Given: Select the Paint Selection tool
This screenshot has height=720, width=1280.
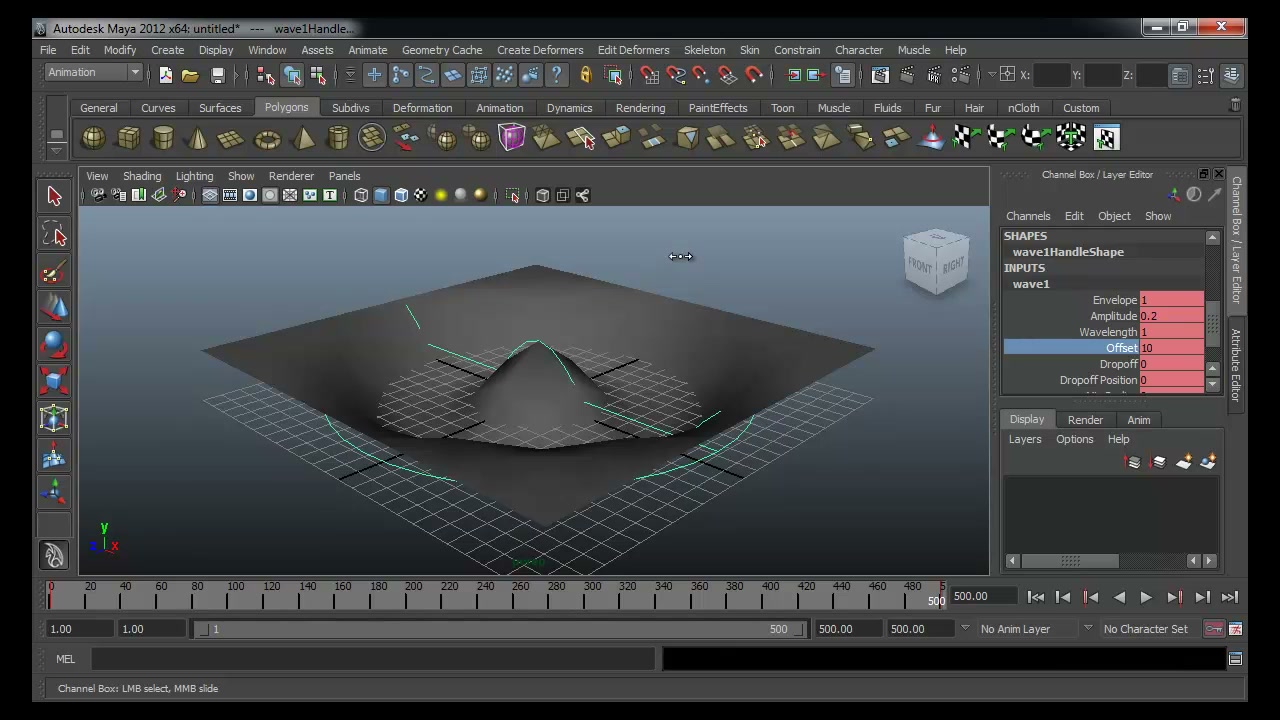Looking at the screenshot, I should coord(54,272).
